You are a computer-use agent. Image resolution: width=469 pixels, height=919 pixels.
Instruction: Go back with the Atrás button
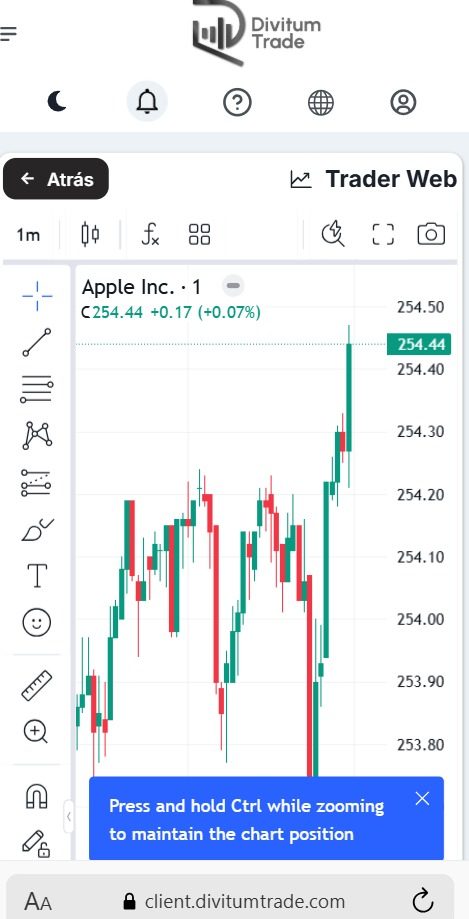(x=56, y=179)
